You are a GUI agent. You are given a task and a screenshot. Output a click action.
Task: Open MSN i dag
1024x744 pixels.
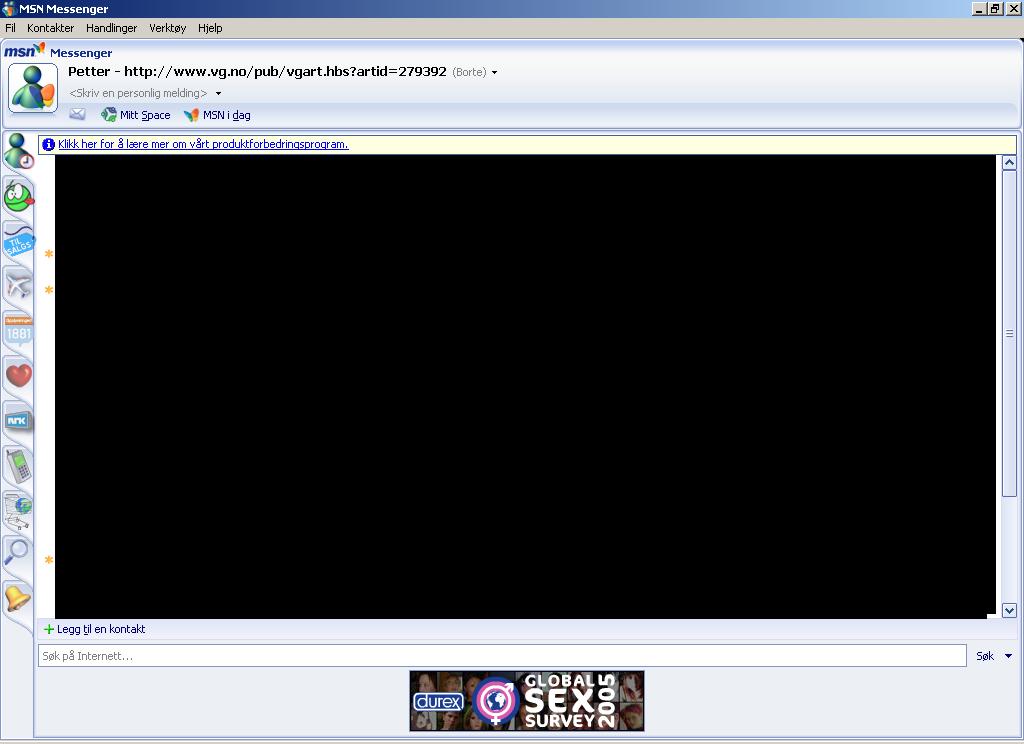[217, 115]
